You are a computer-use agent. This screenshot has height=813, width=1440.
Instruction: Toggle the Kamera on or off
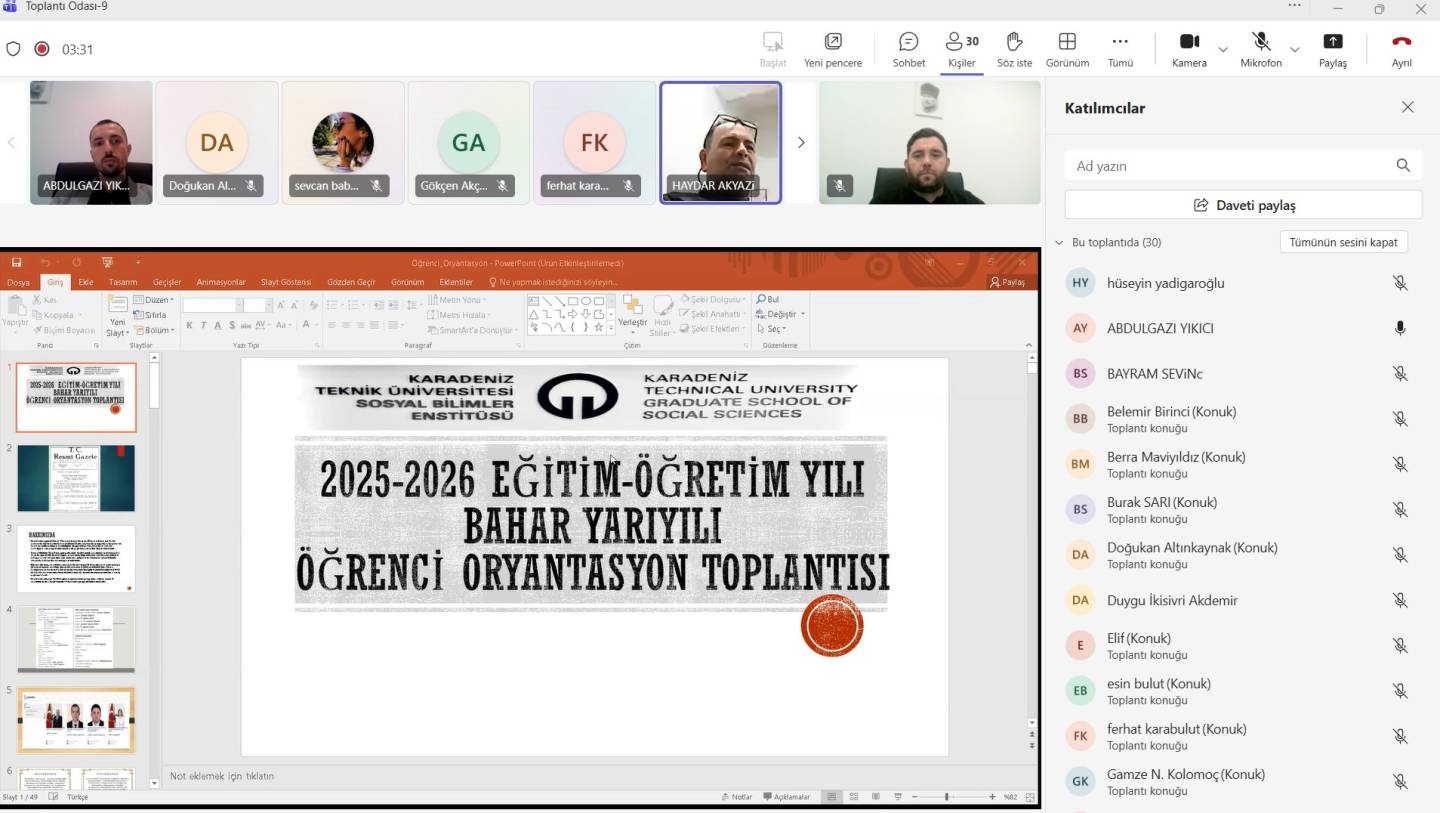tap(1189, 42)
